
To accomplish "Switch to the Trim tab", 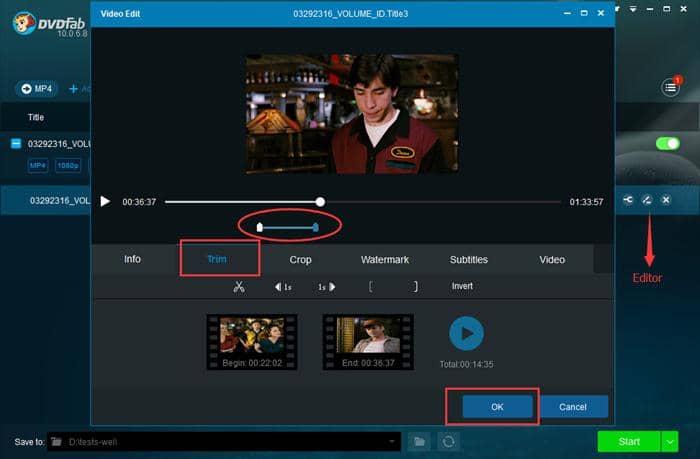I will [217, 259].
